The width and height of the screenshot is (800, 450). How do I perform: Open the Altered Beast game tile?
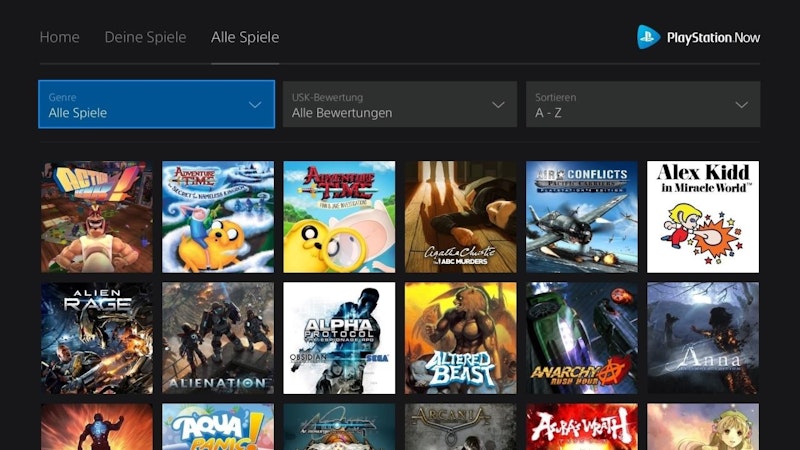click(461, 338)
